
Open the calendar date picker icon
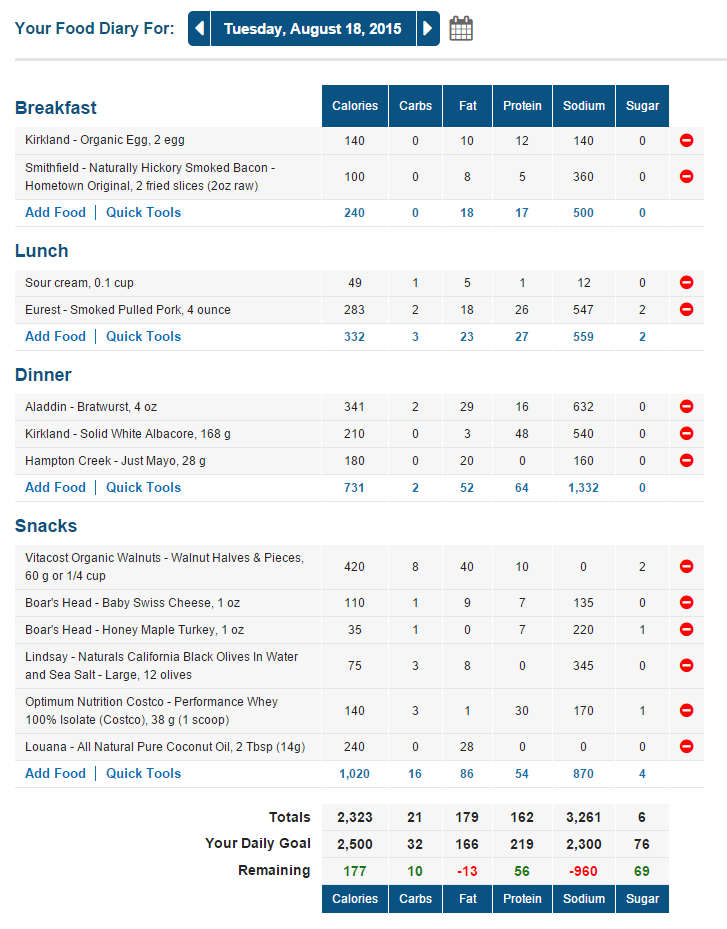tap(461, 28)
